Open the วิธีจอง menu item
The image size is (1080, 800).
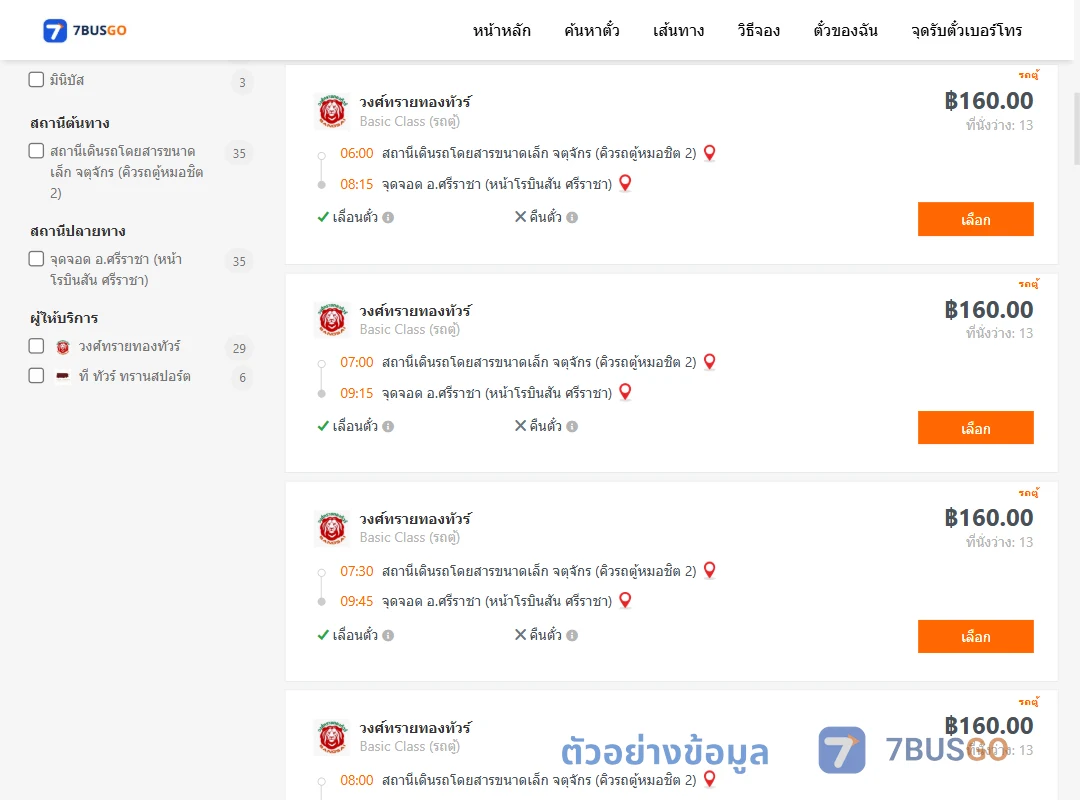[x=758, y=30]
